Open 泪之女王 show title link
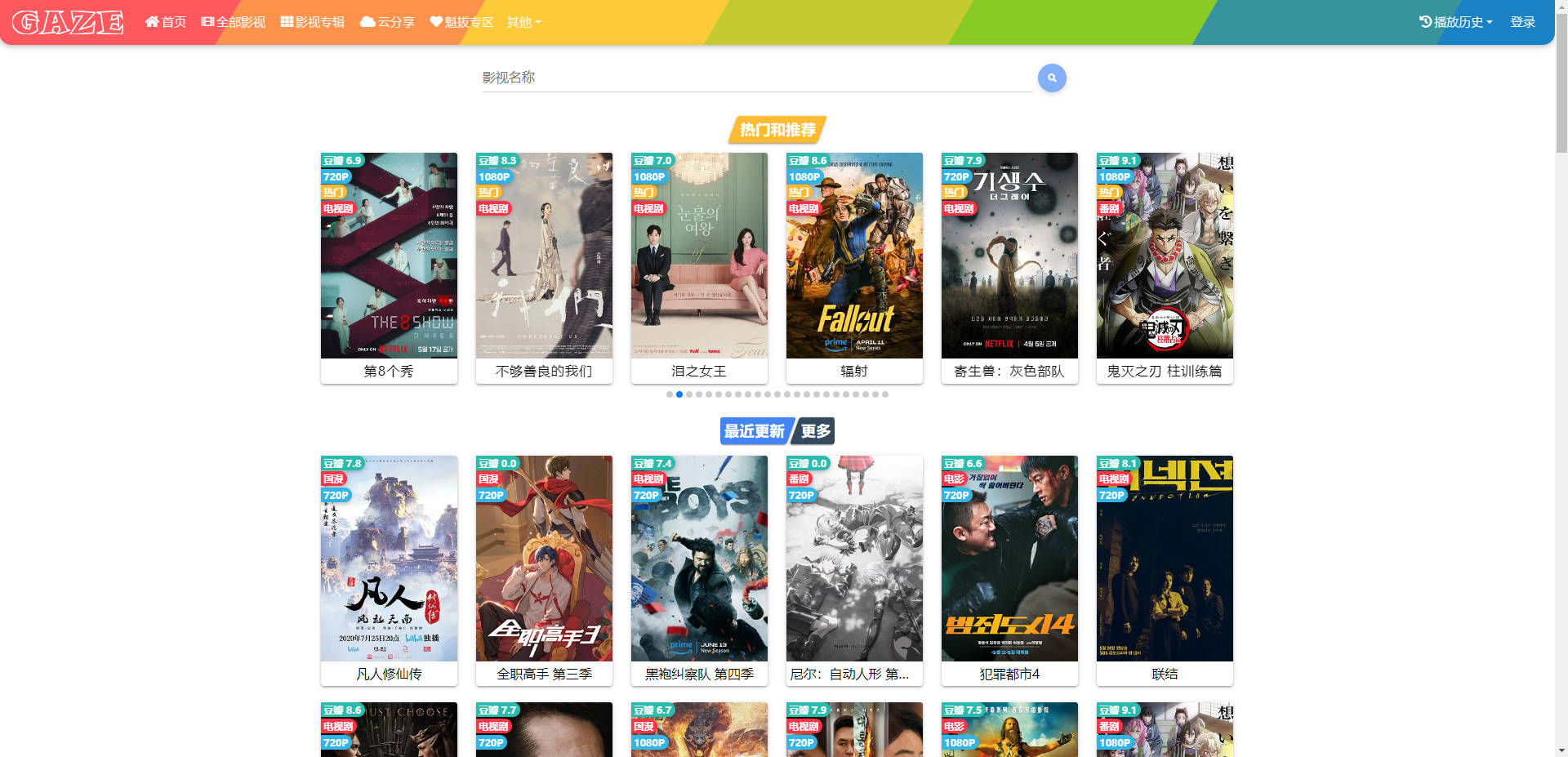Viewport: 1568px width, 757px height. [699, 372]
